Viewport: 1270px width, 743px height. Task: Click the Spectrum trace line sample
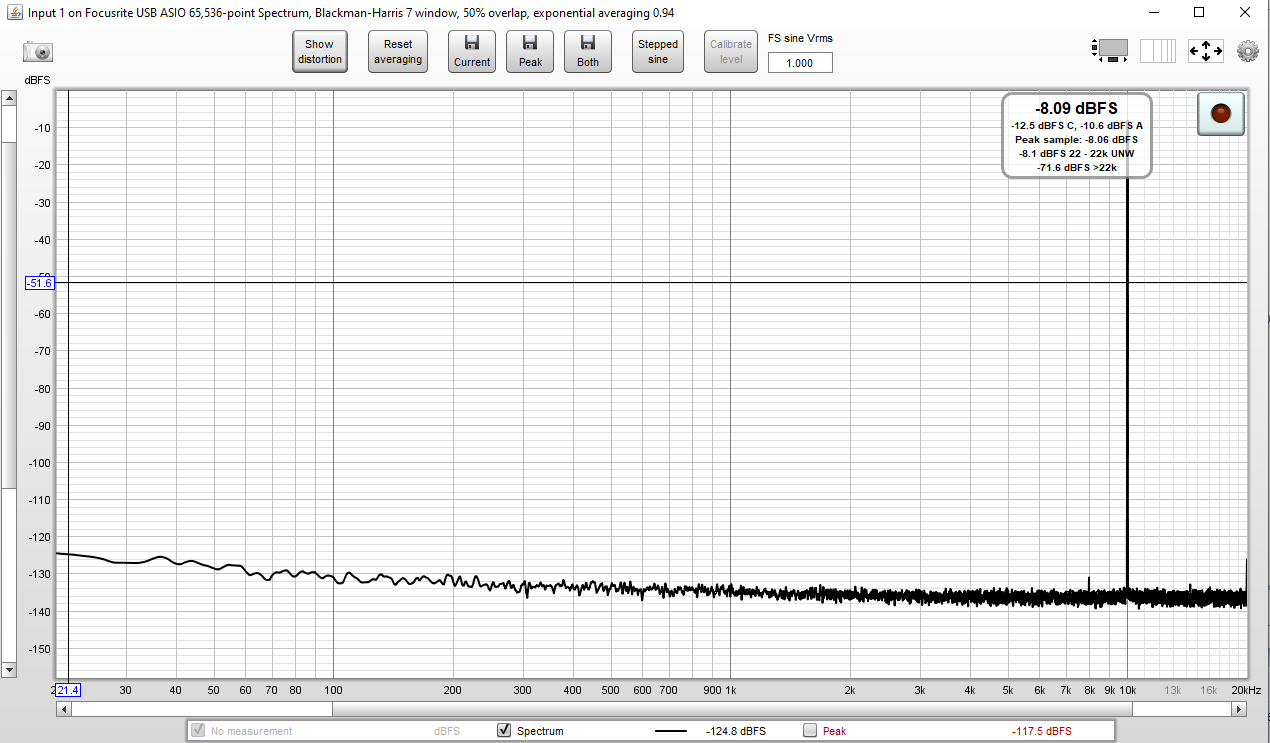[x=671, y=731]
